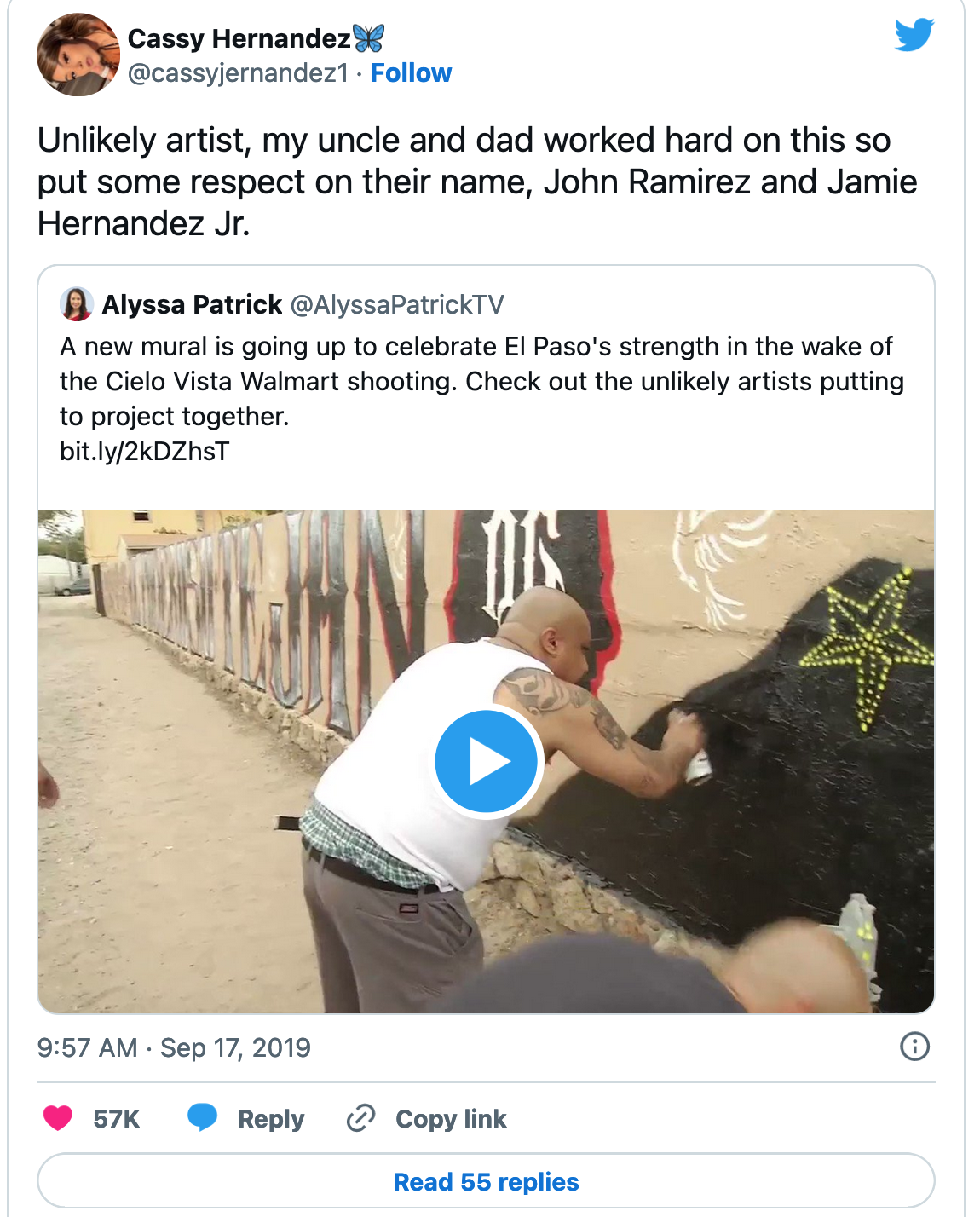Click the Alyssa Patrick quoted author name
Viewport: 980px width, 1217px height.
pyautogui.click(x=192, y=304)
